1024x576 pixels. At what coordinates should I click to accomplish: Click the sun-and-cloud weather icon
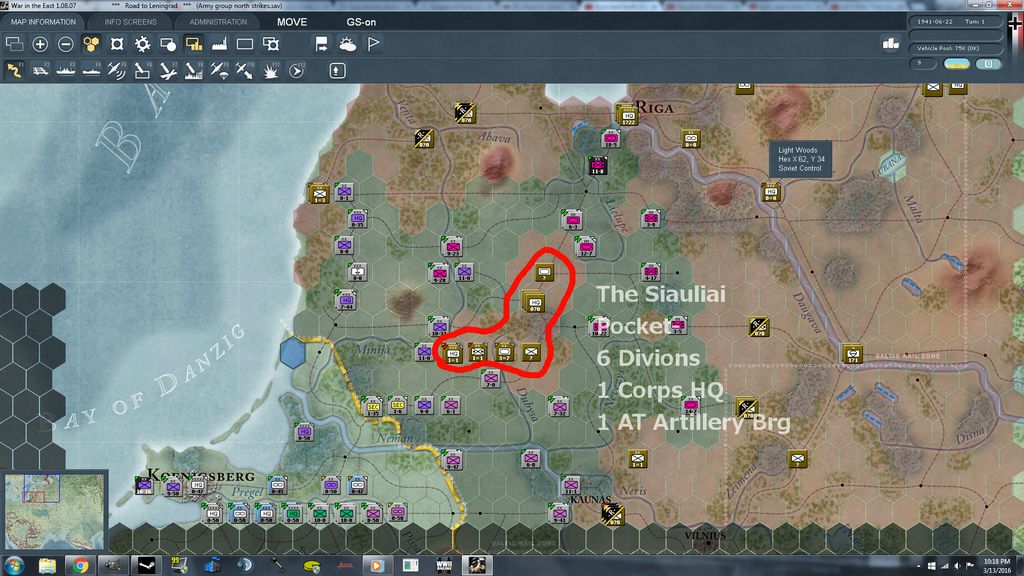(x=347, y=44)
